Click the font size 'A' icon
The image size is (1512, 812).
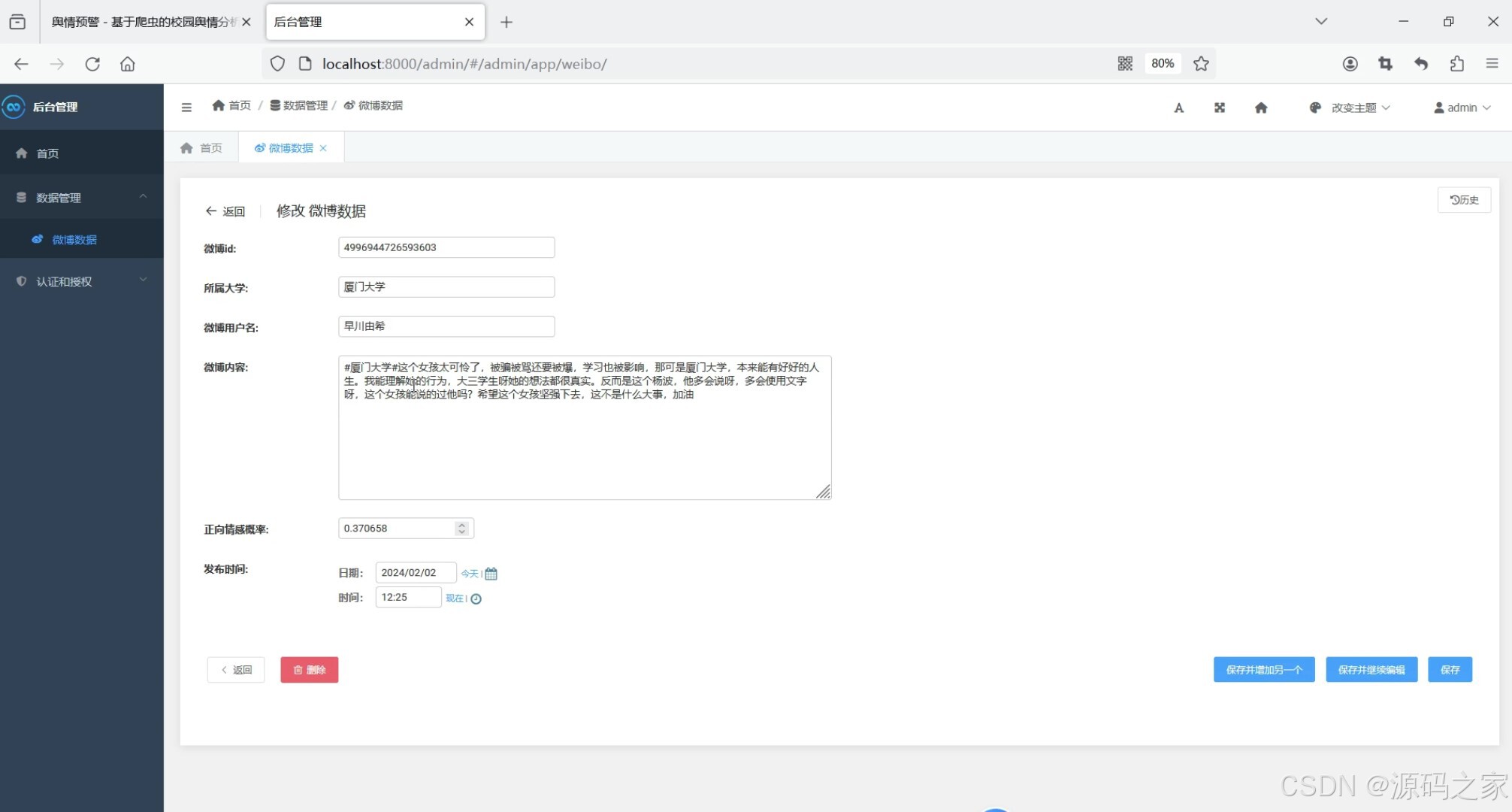click(x=1178, y=108)
